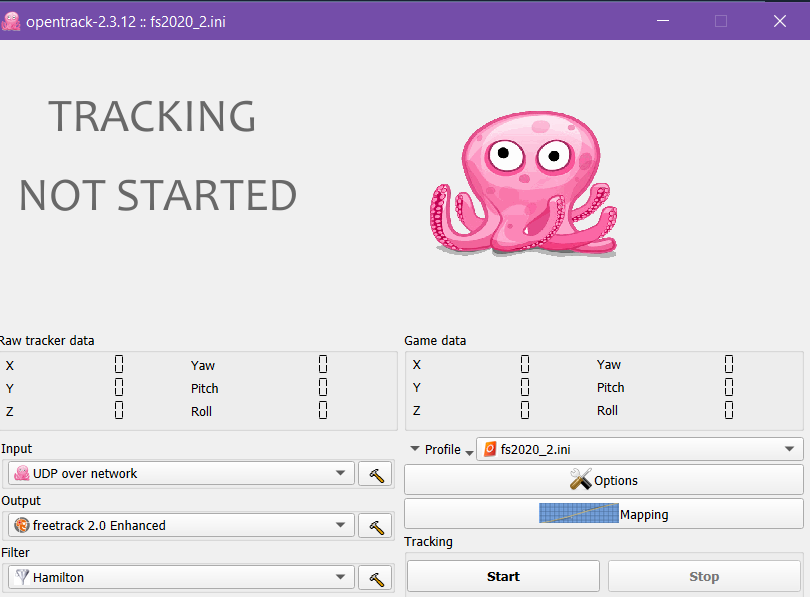Open the Mapping window
810x597 pixels.
(603, 514)
